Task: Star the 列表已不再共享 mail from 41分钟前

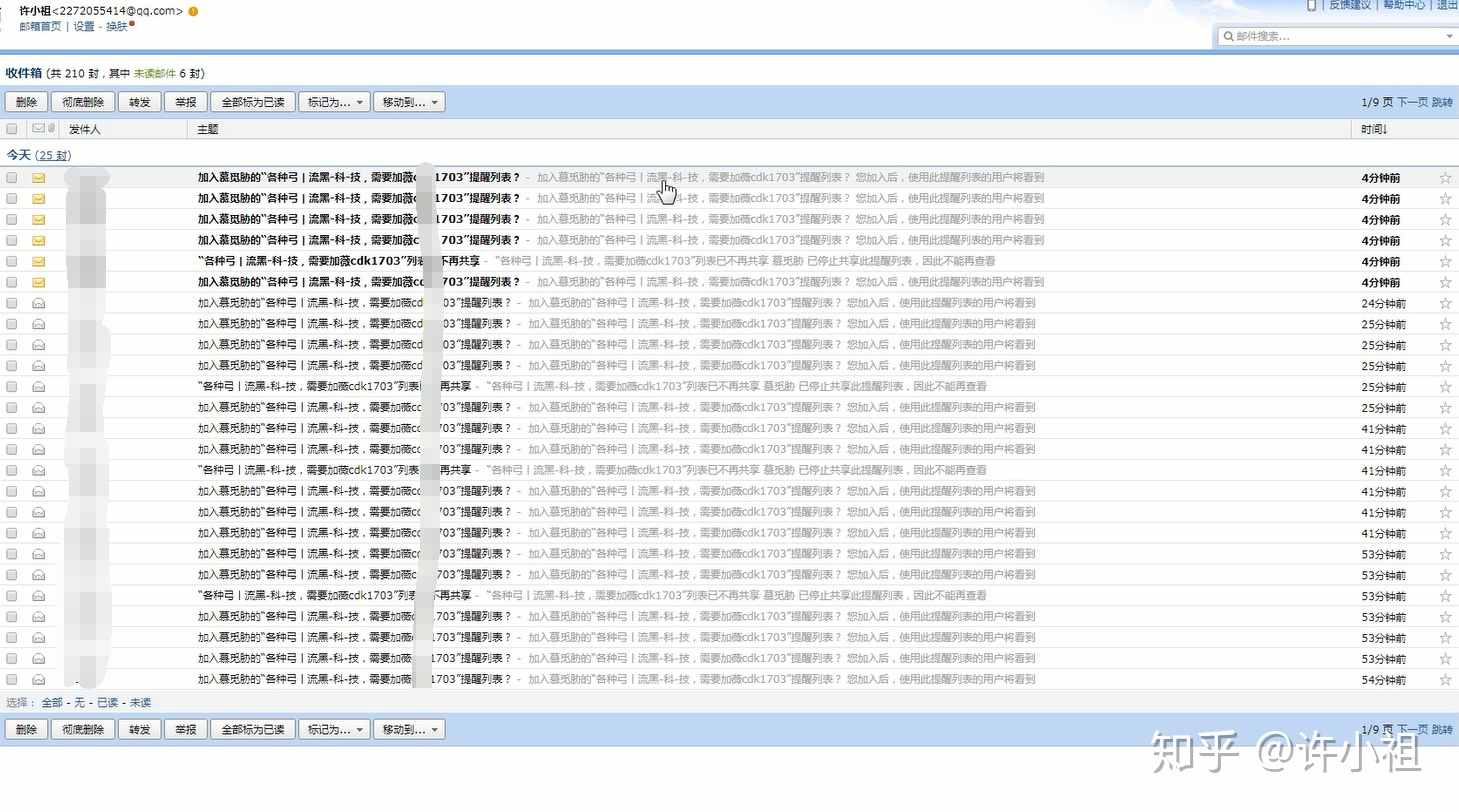Action: click(1445, 471)
